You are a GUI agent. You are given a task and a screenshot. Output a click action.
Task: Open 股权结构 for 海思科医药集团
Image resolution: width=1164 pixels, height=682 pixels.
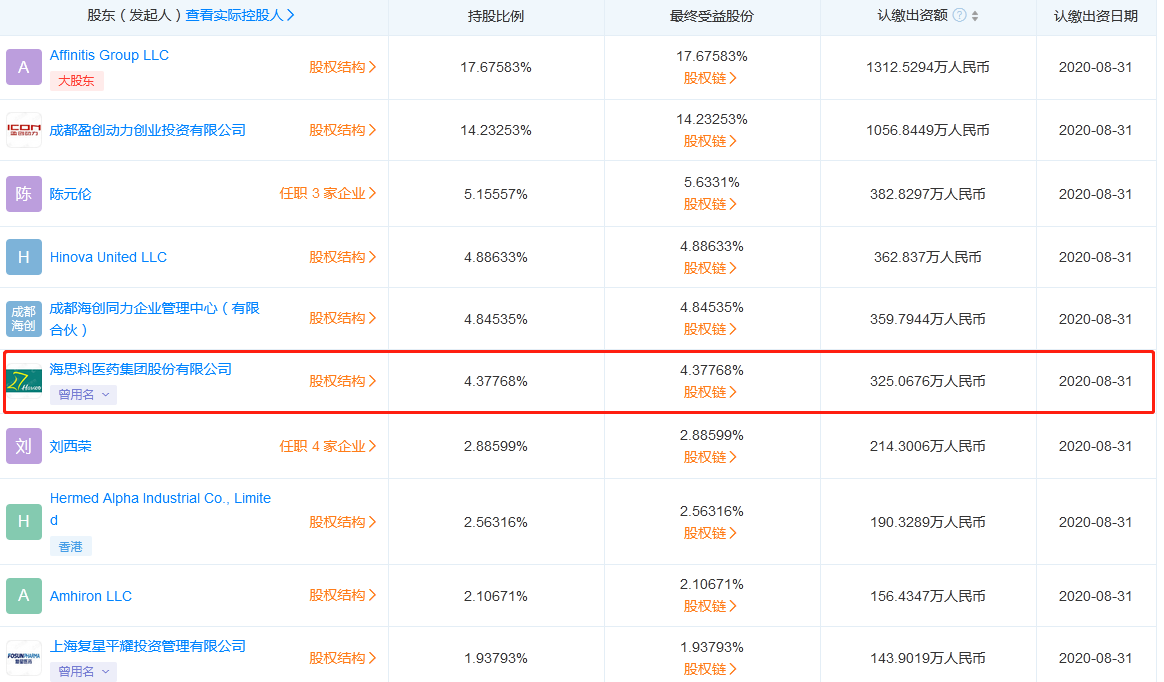point(342,381)
